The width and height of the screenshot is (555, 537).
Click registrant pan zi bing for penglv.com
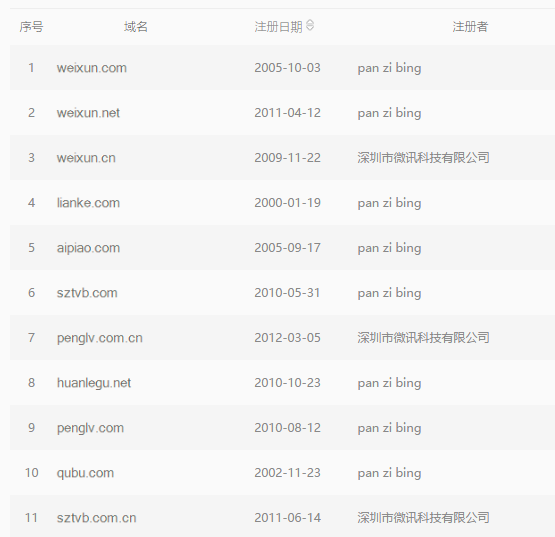pyautogui.click(x=389, y=428)
